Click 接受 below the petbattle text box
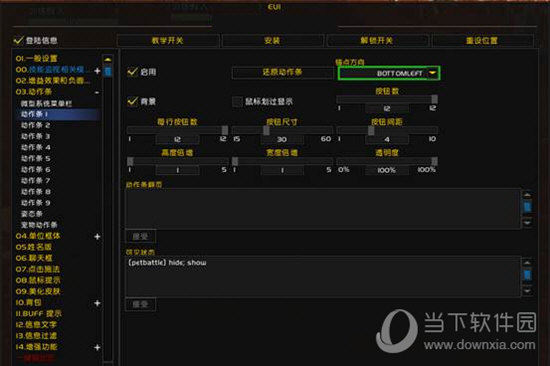Viewport: 550px width, 366px height. [140, 304]
